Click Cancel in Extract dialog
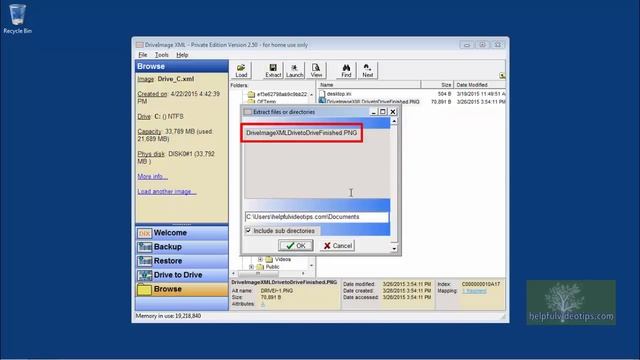 pos(337,246)
